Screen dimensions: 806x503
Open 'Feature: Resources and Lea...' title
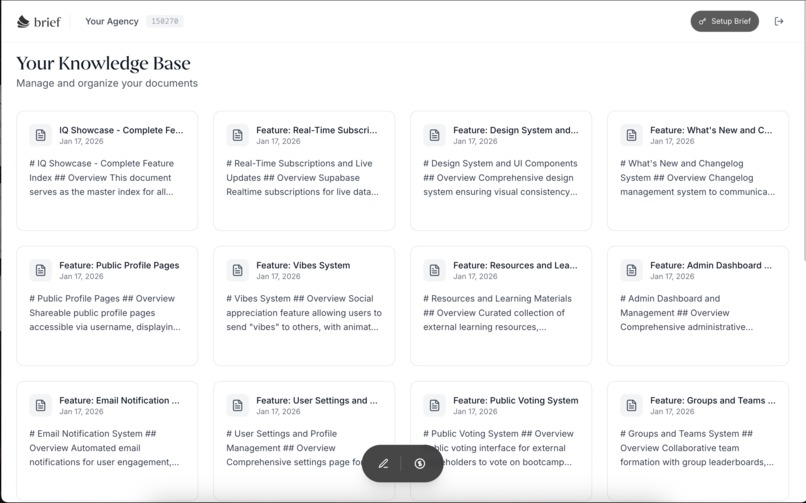[x=515, y=265]
